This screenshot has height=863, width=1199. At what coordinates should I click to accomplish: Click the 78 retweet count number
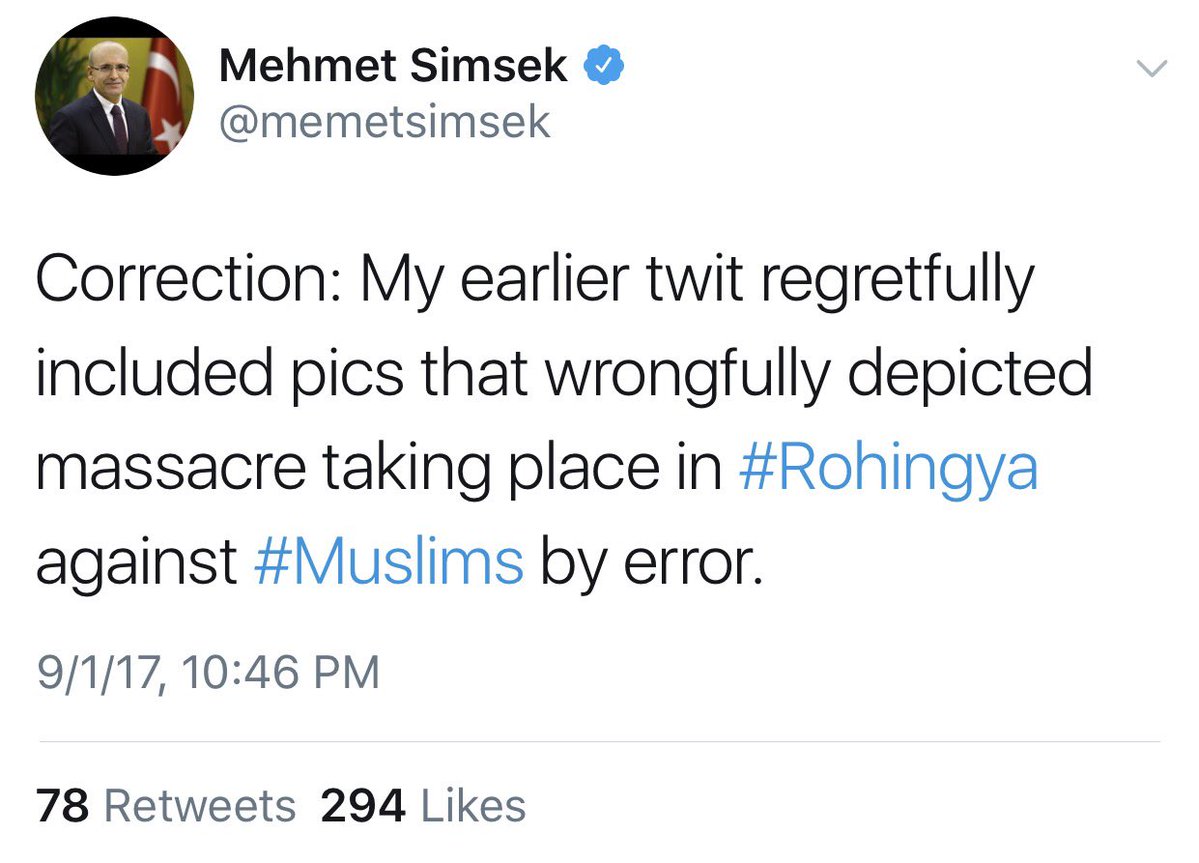(63, 806)
